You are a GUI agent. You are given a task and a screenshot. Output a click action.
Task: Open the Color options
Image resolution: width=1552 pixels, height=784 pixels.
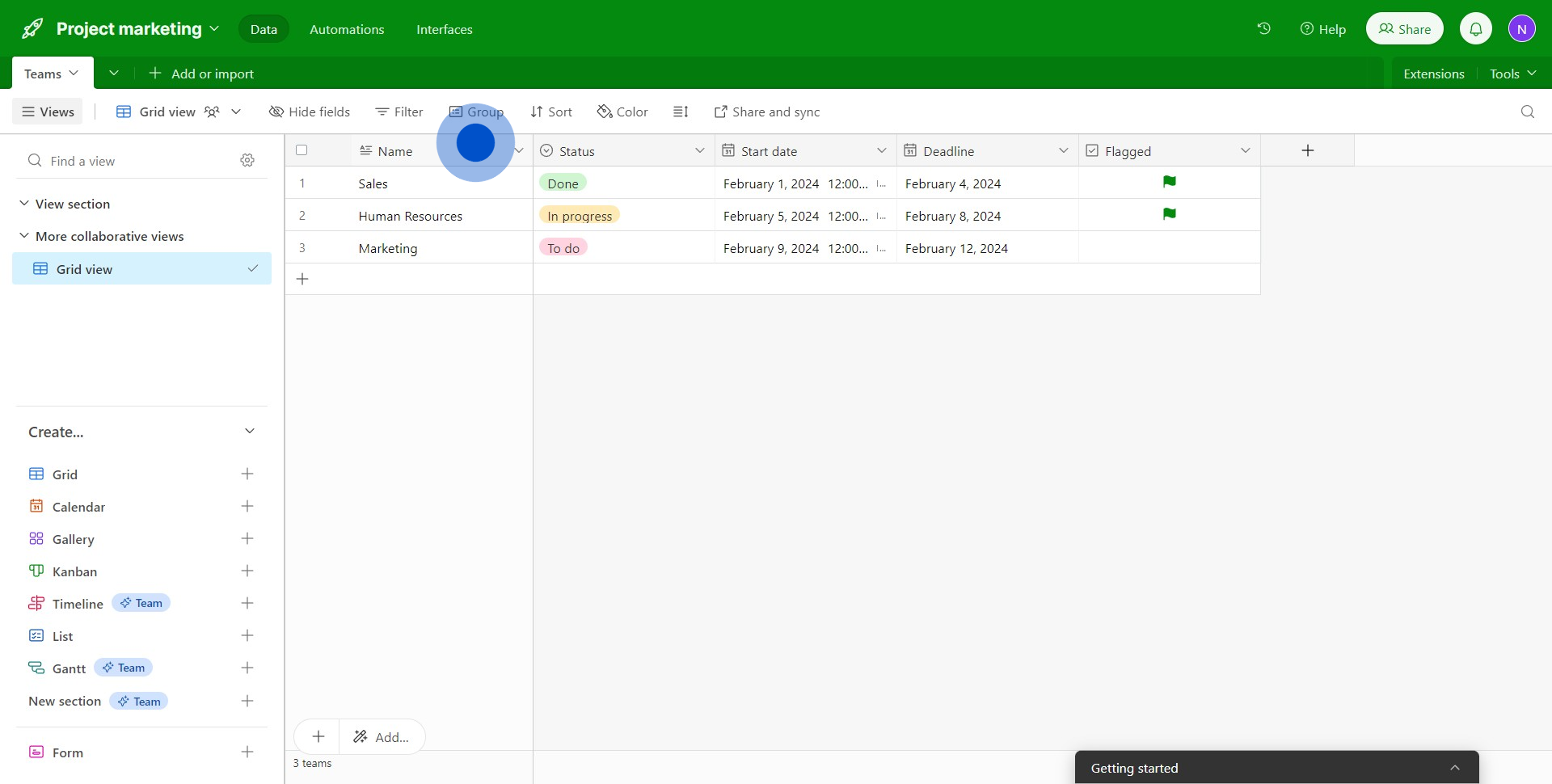(x=622, y=112)
